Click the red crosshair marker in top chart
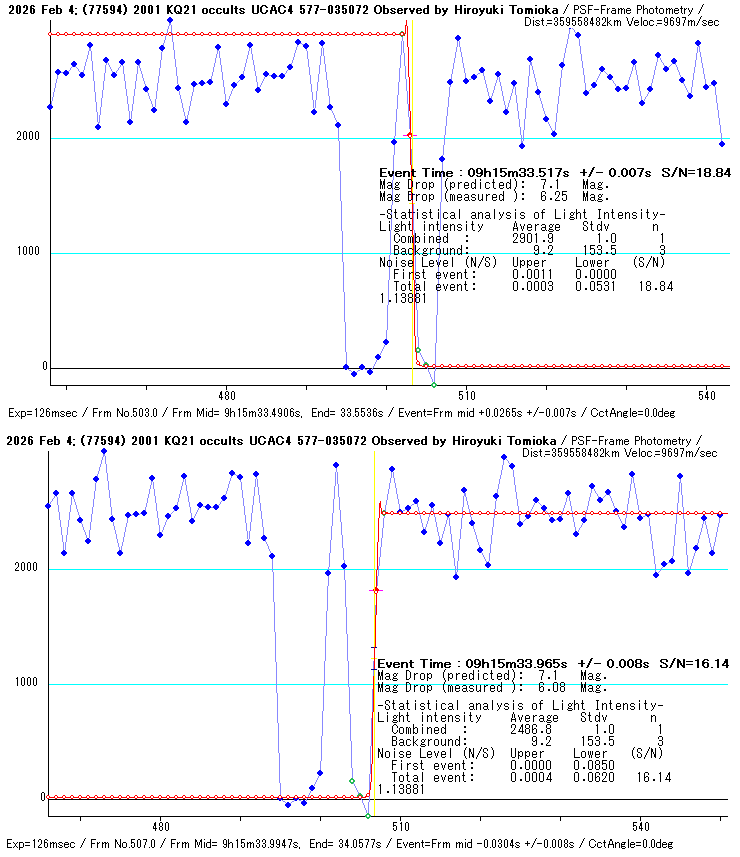Screen dimensions: 740x857 [x=408, y=135]
